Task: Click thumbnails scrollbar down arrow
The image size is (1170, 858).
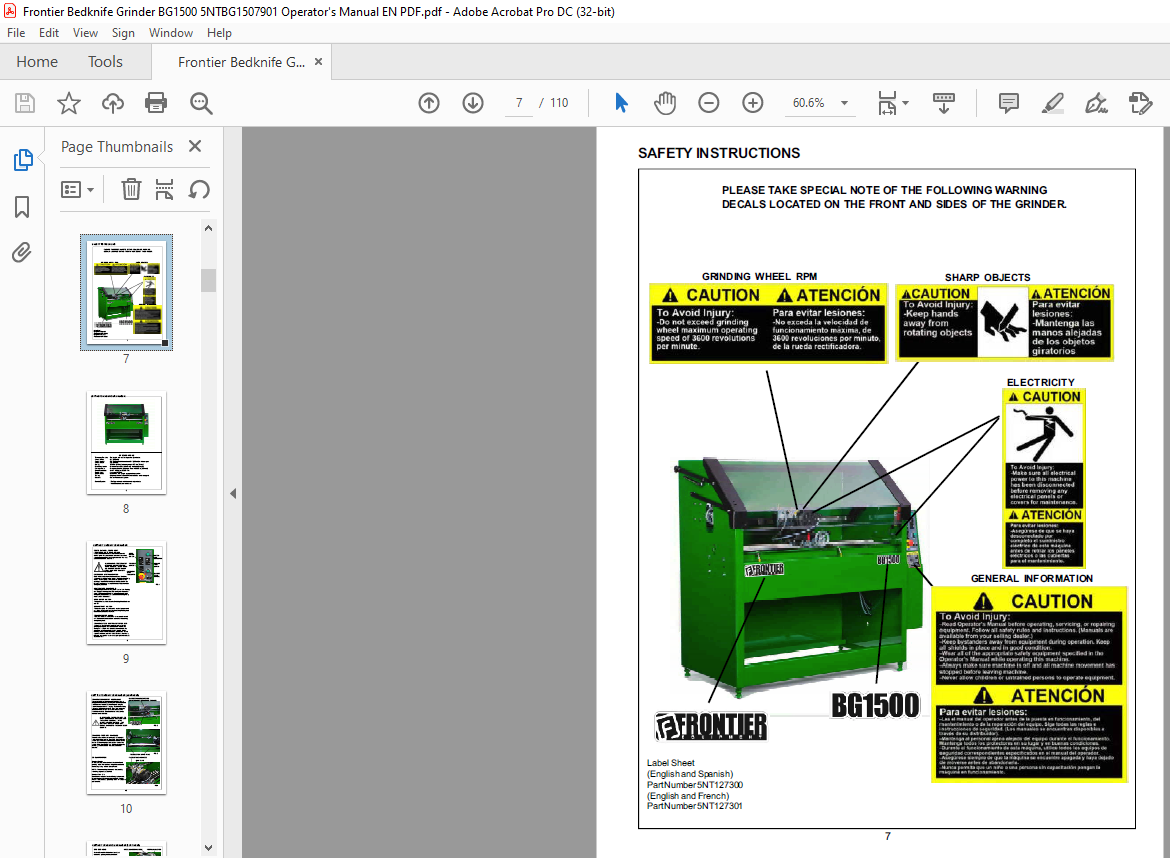Action: (208, 848)
